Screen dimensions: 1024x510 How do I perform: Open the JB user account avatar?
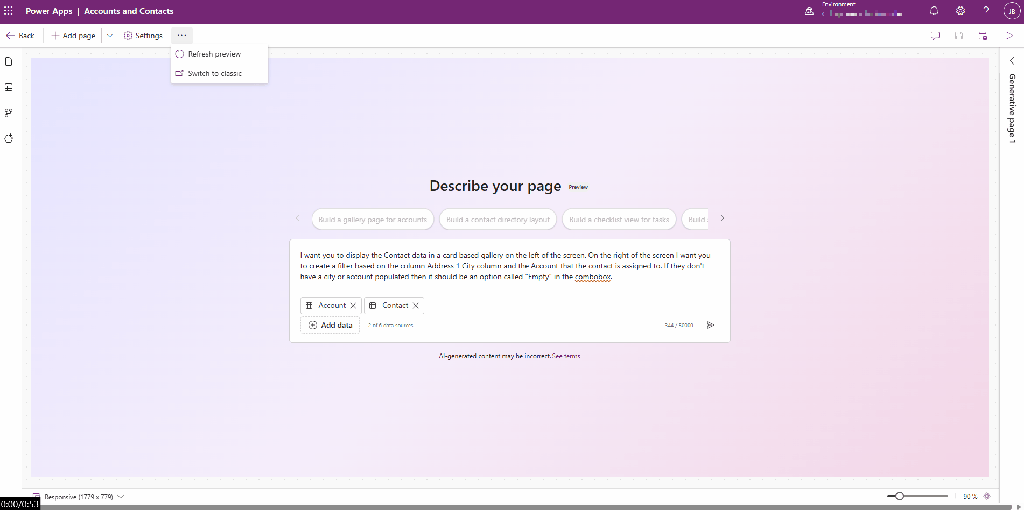(x=1008, y=11)
